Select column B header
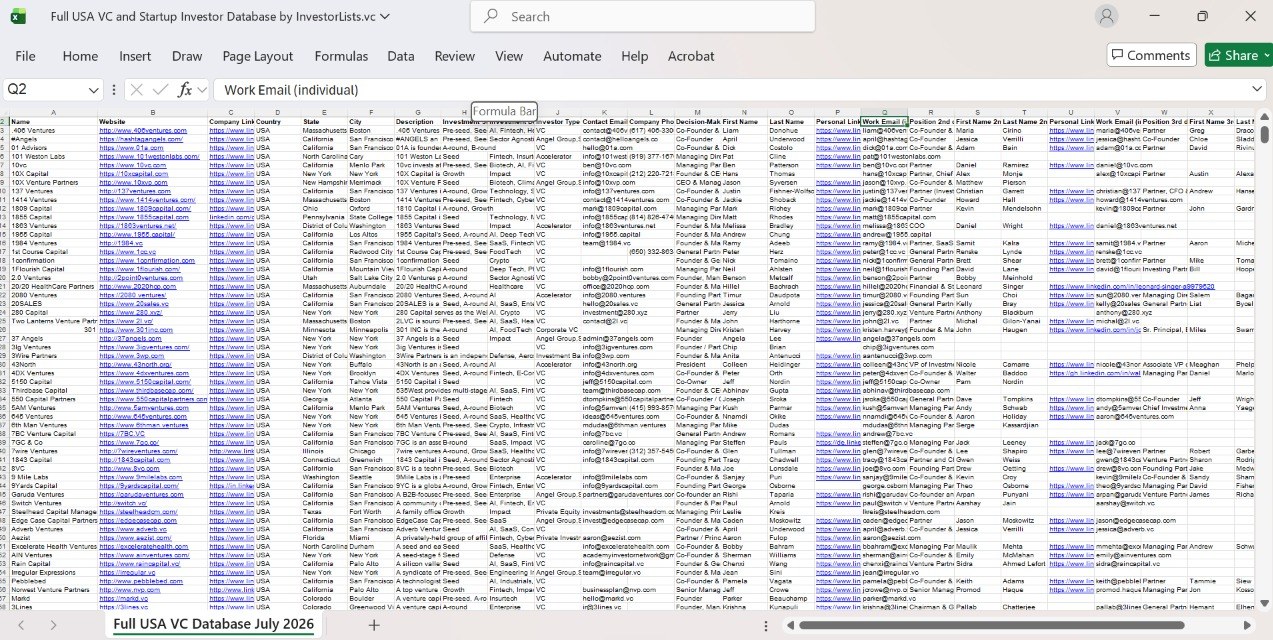The height and width of the screenshot is (640, 1273). 153,112
